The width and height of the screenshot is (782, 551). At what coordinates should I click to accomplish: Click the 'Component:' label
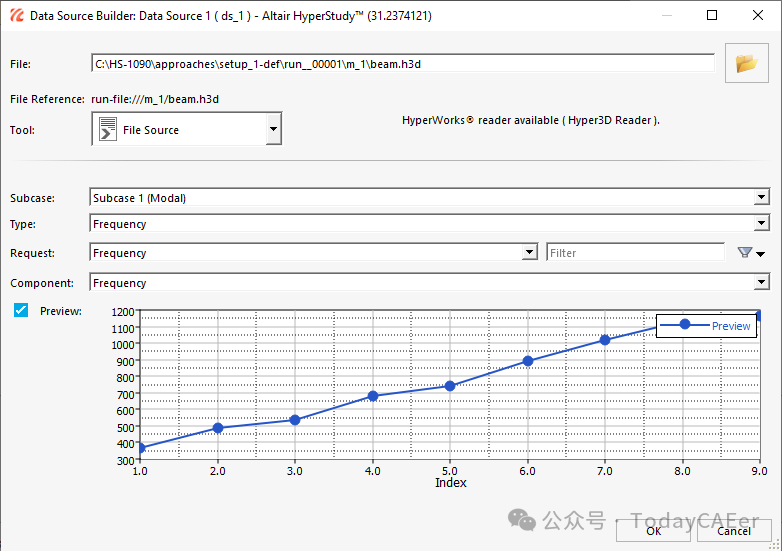pyautogui.click(x=42, y=283)
